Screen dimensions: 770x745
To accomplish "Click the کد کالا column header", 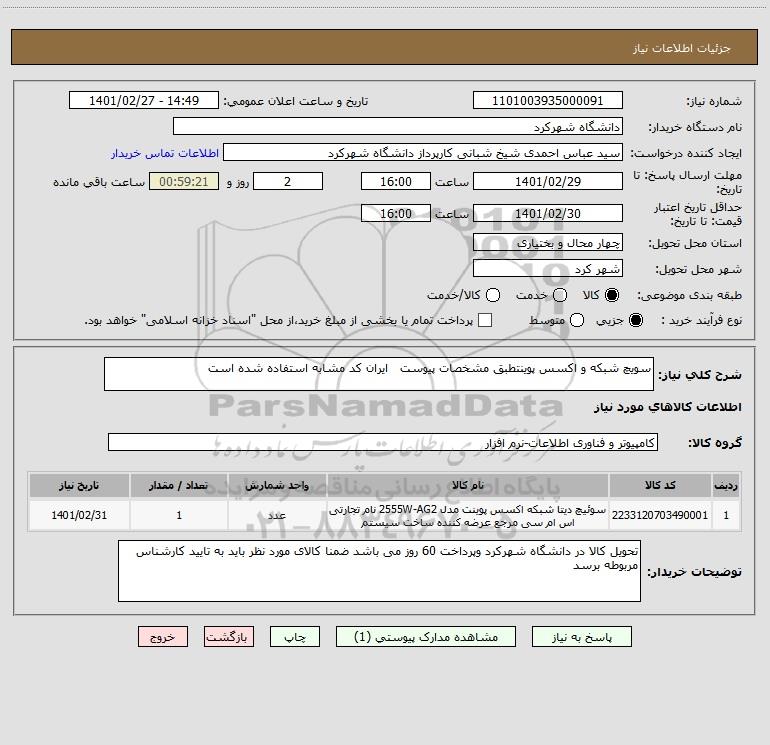I will (660, 485).
